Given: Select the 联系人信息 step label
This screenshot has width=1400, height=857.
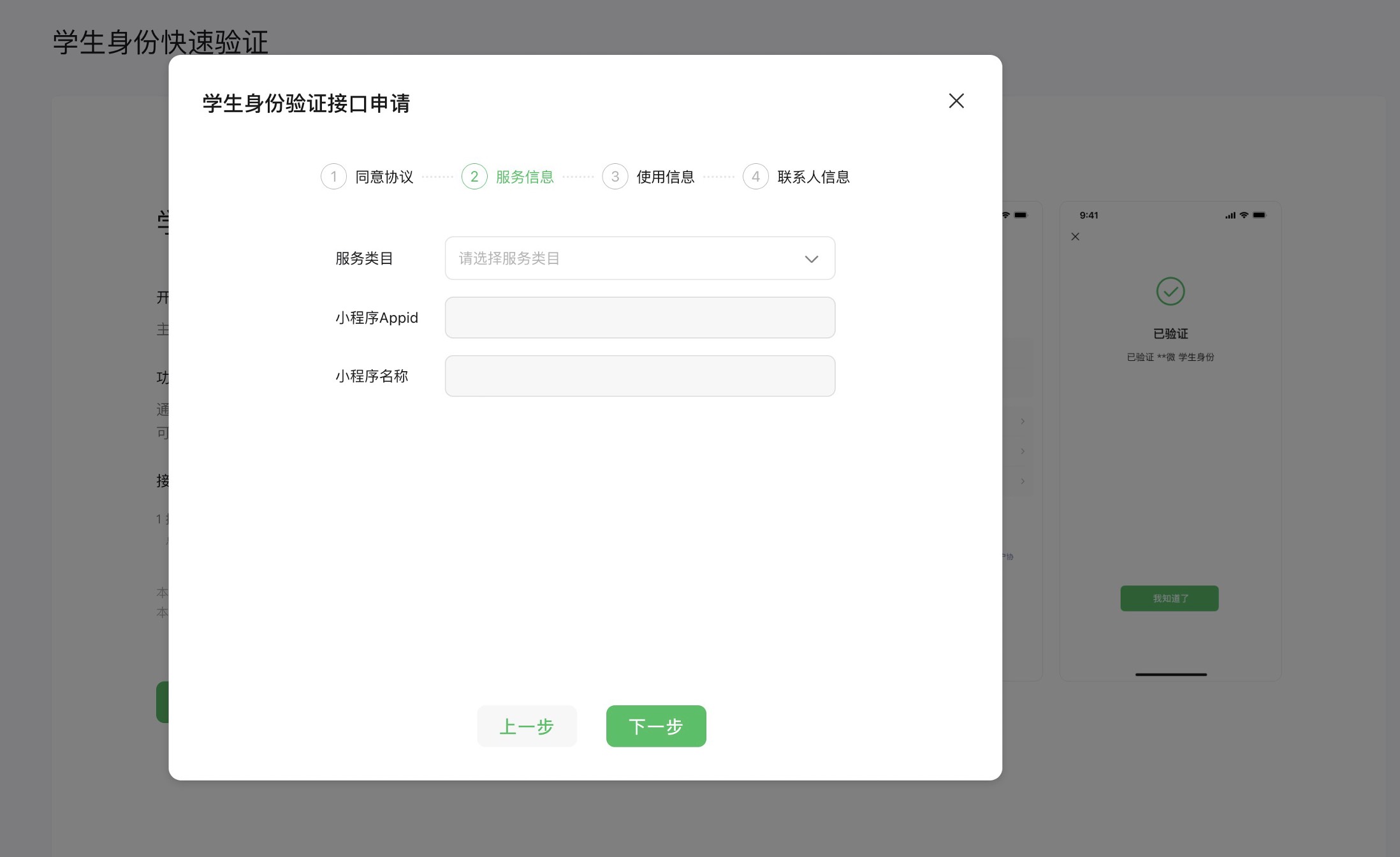Looking at the screenshot, I should pos(813,177).
